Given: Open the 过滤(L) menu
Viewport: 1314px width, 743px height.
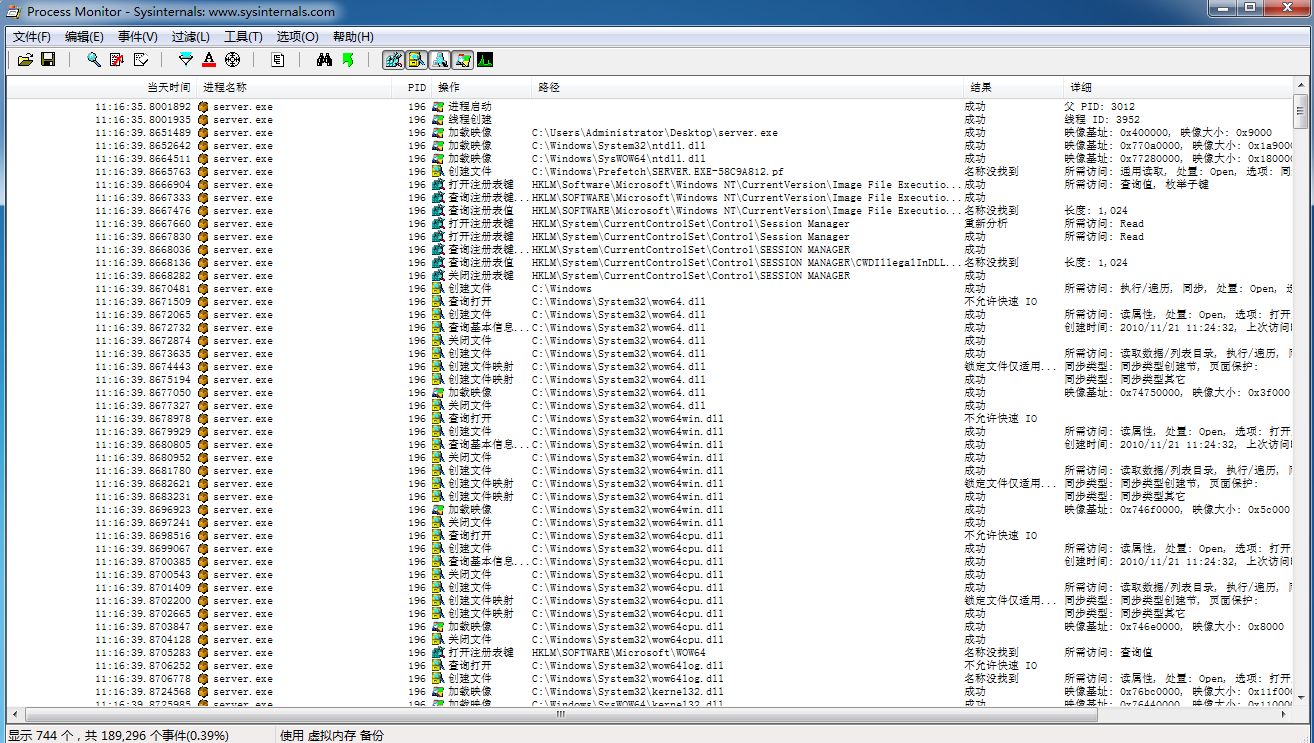Looking at the screenshot, I should 190,37.
